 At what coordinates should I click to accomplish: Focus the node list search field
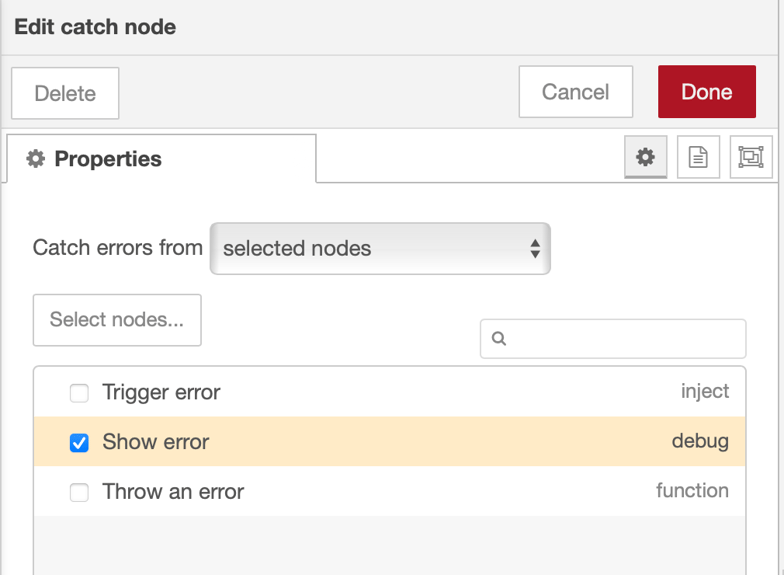pos(613,339)
